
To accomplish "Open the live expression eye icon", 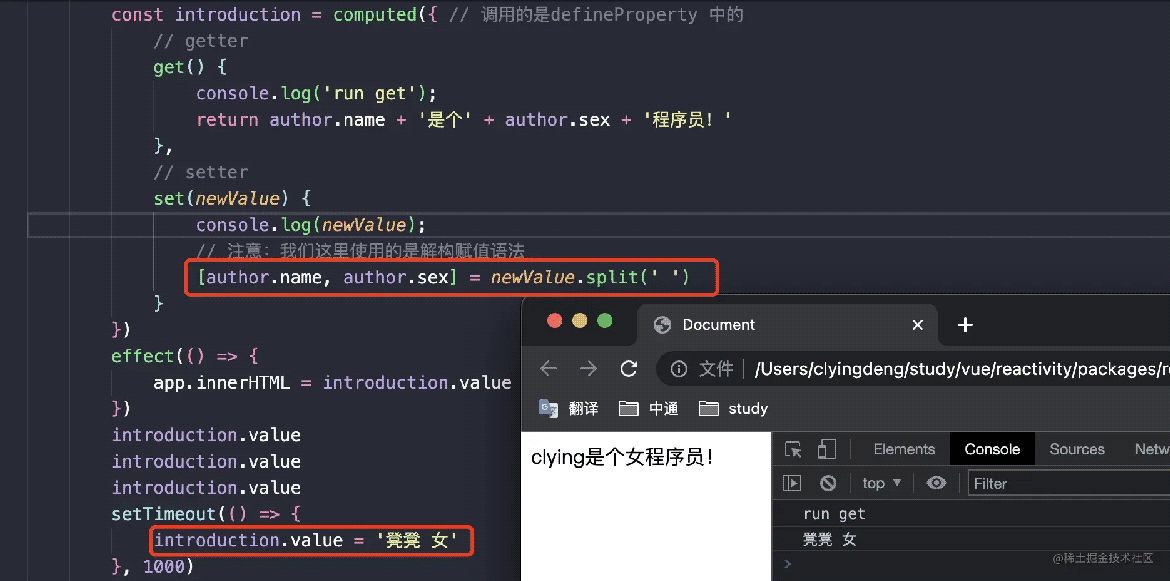I will pos(936,483).
